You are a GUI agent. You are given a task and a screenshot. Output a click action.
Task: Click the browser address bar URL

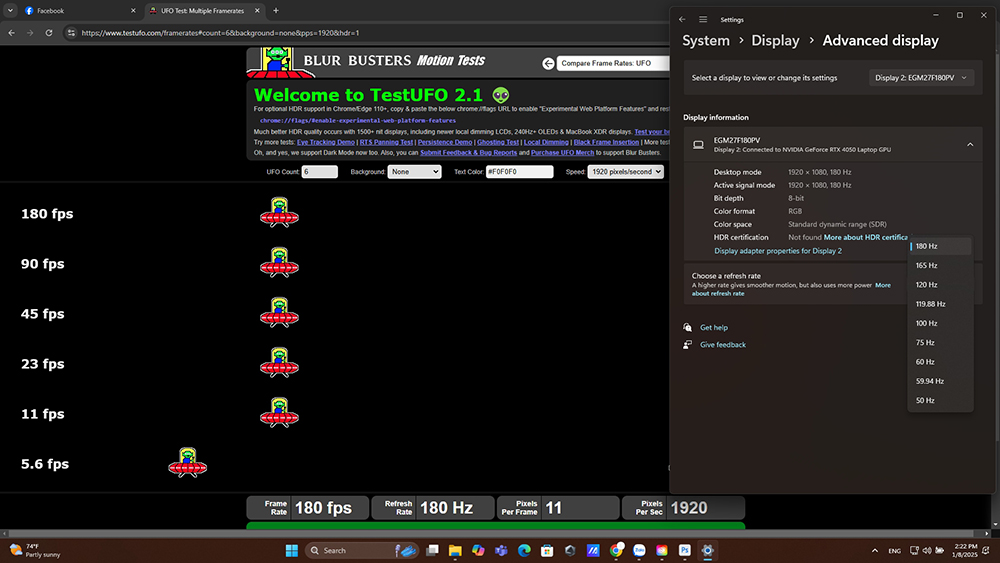point(220,33)
